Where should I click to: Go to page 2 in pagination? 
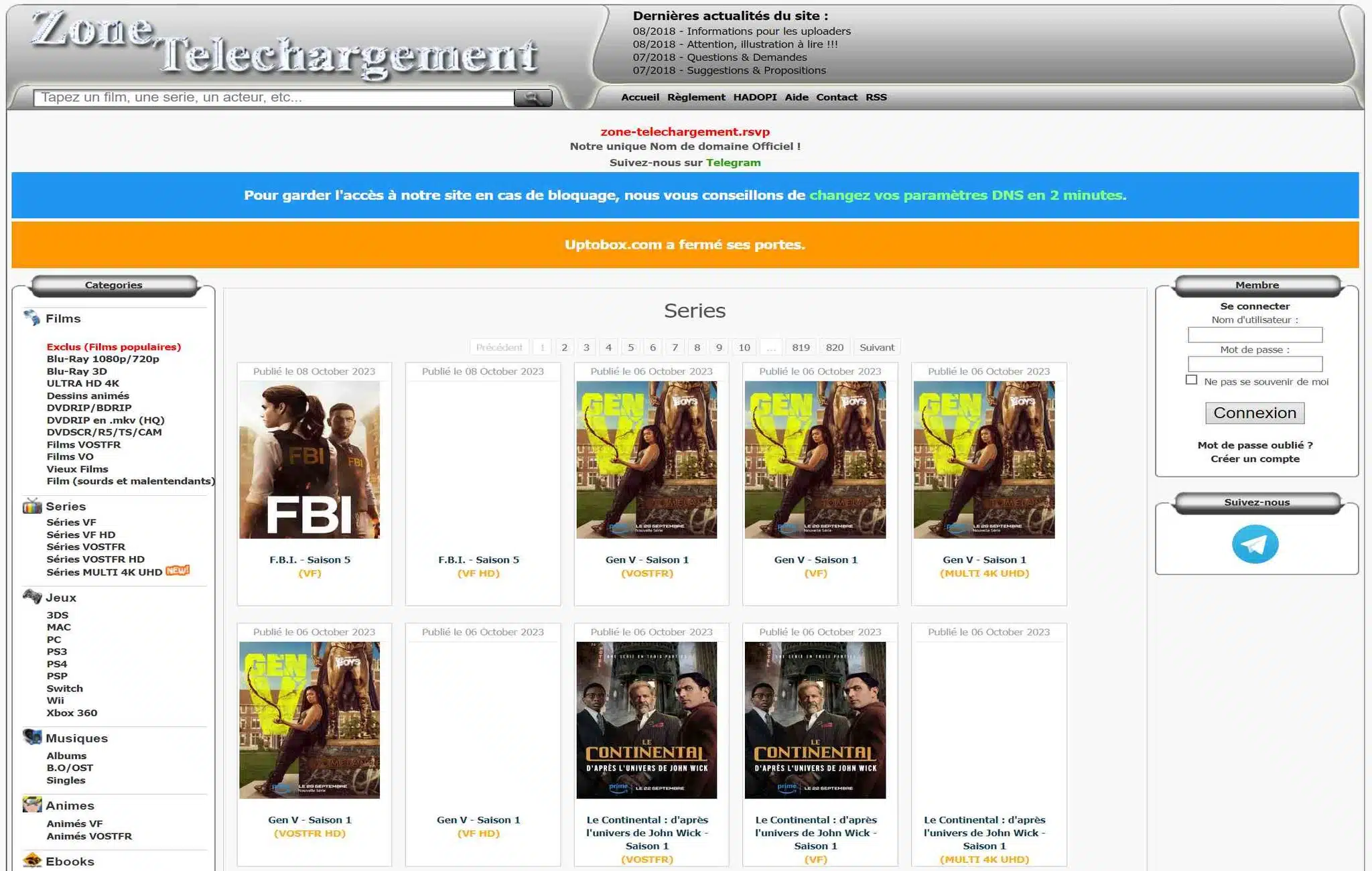(565, 347)
